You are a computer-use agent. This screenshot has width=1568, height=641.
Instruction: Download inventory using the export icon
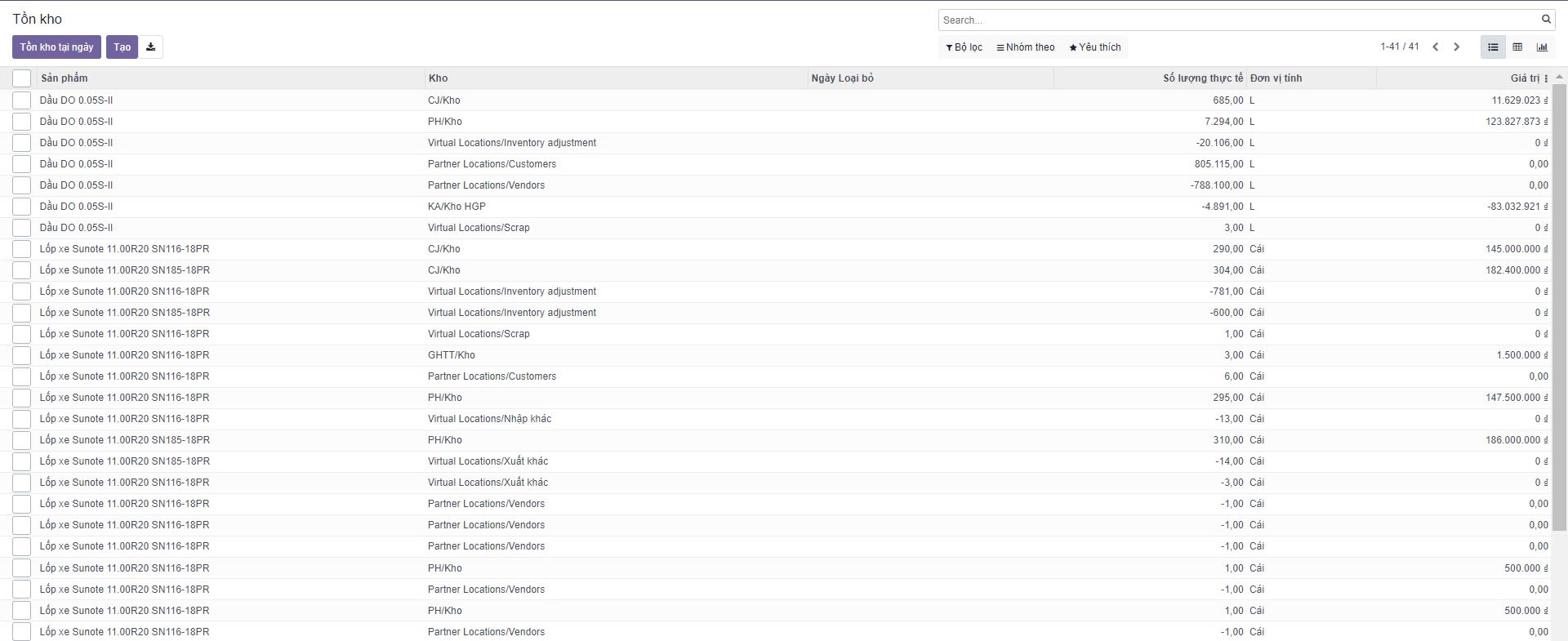pyautogui.click(x=150, y=47)
